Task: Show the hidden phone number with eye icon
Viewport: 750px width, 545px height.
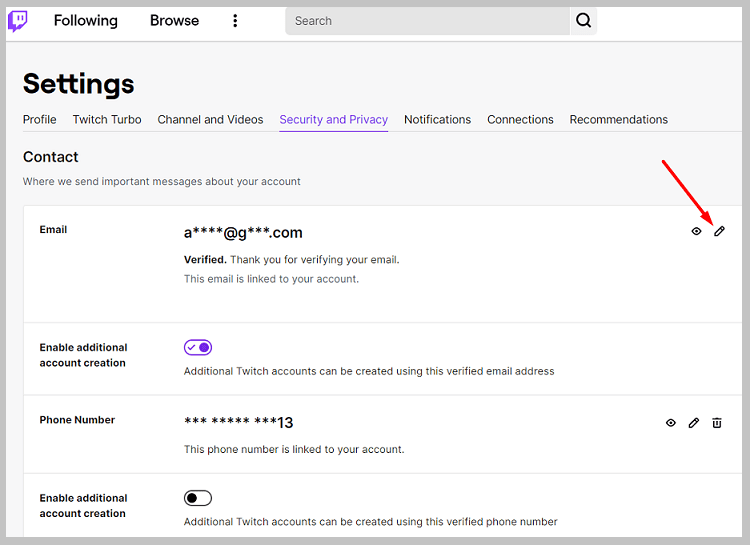Action: (671, 423)
